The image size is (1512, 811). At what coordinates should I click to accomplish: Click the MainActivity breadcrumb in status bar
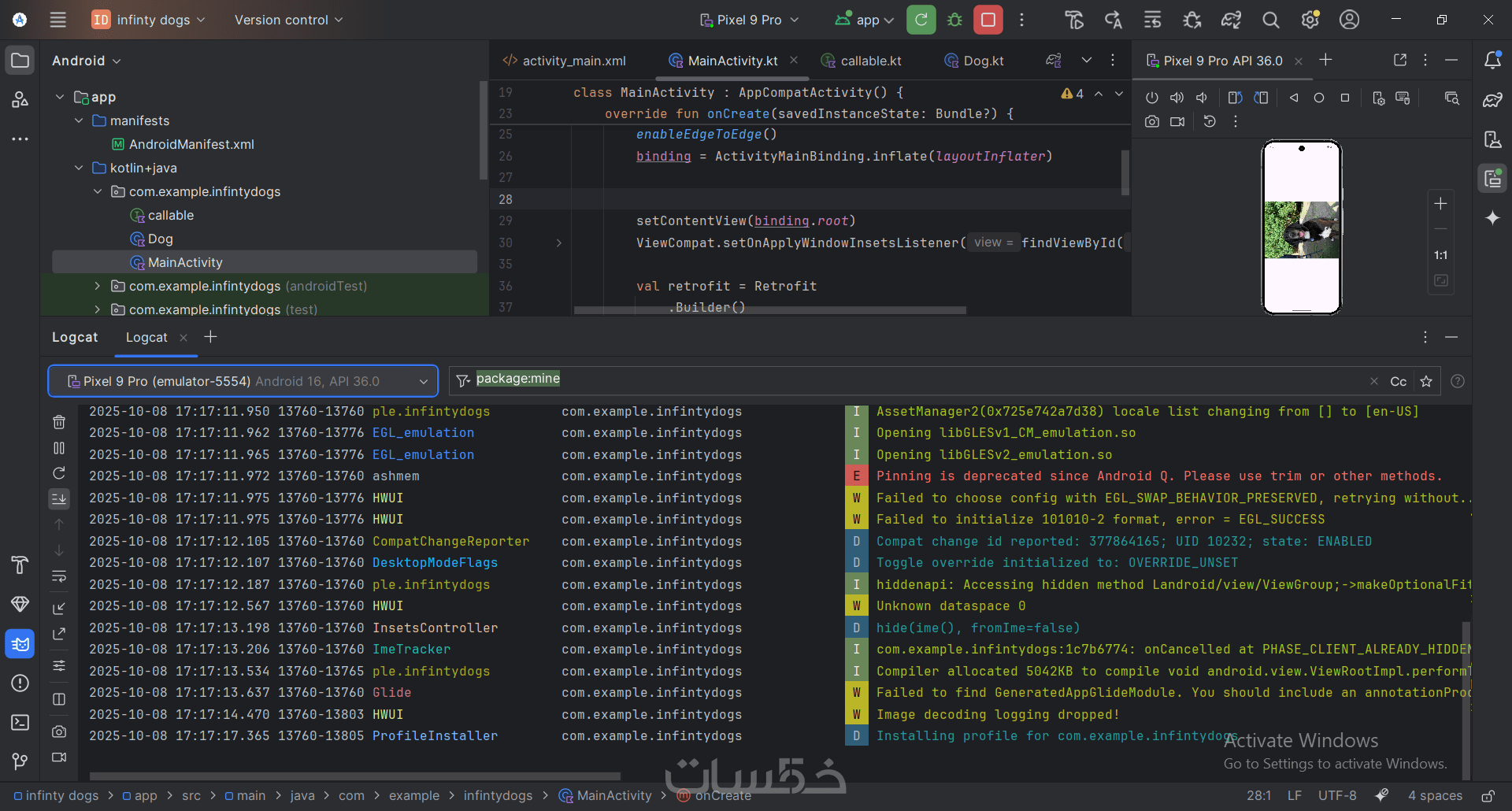tap(605, 796)
